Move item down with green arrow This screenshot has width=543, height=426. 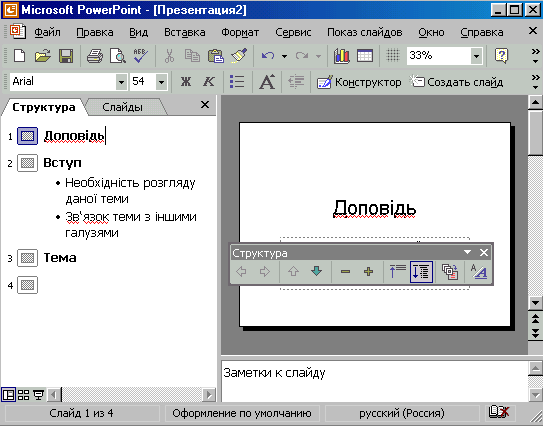317,272
